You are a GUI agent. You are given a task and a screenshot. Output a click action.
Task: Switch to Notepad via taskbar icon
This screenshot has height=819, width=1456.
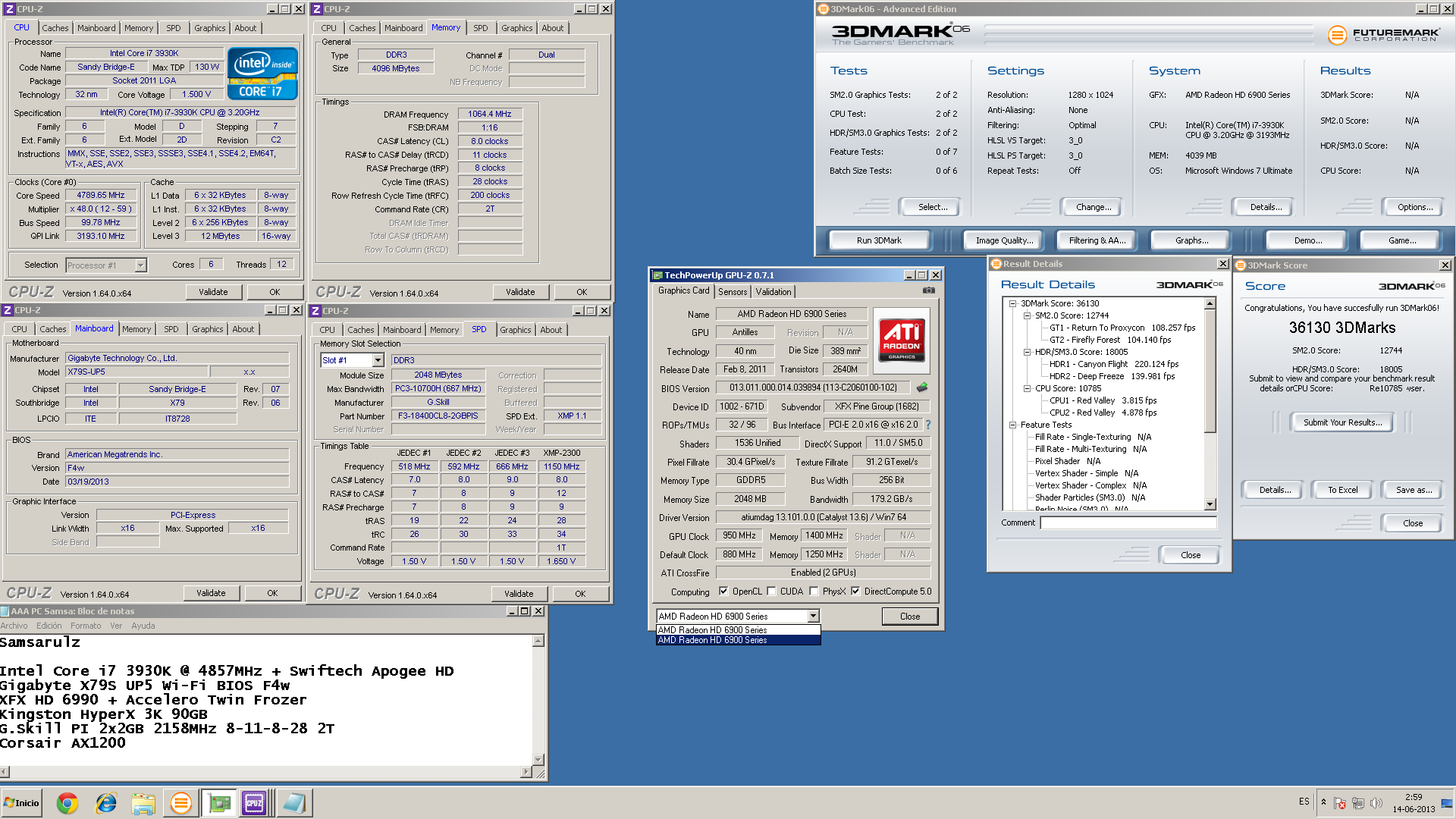(293, 803)
